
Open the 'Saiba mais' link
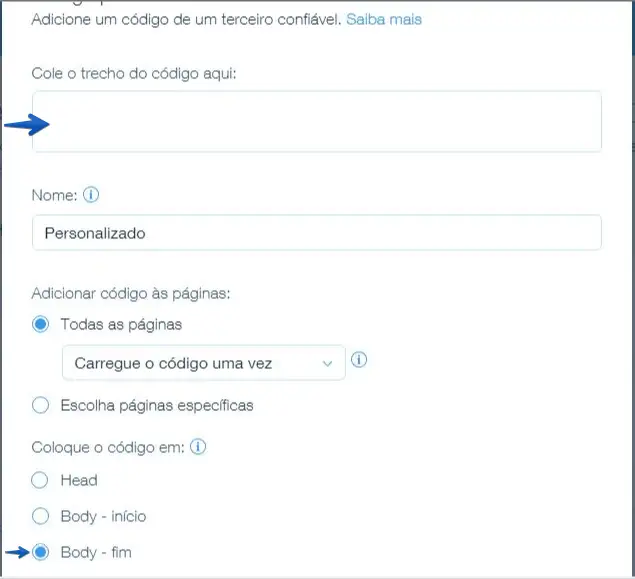(384, 19)
